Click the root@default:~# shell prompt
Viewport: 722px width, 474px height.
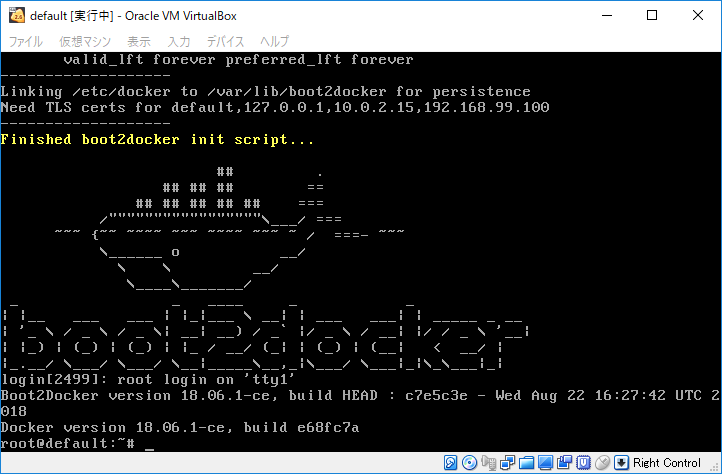tap(68, 444)
